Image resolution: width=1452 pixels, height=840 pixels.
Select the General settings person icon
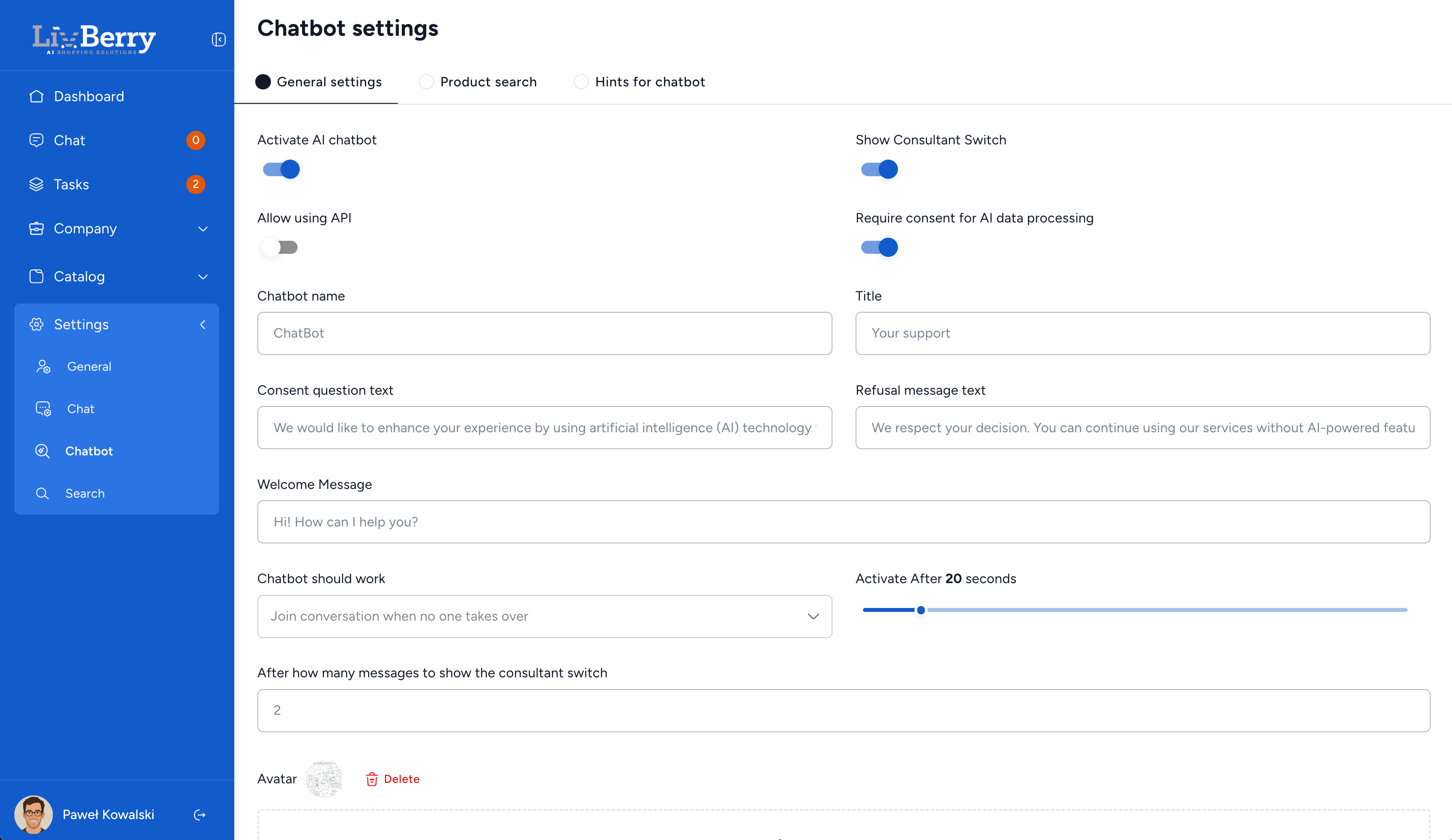point(43,366)
